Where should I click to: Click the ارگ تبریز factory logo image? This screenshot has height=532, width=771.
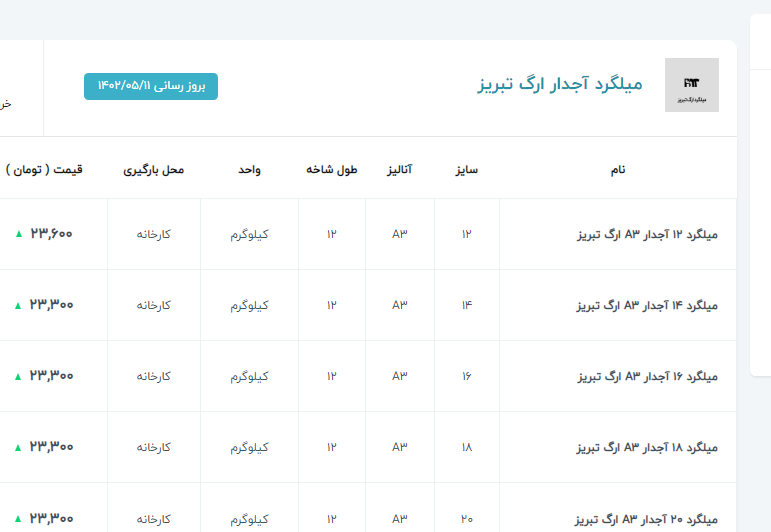691,85
